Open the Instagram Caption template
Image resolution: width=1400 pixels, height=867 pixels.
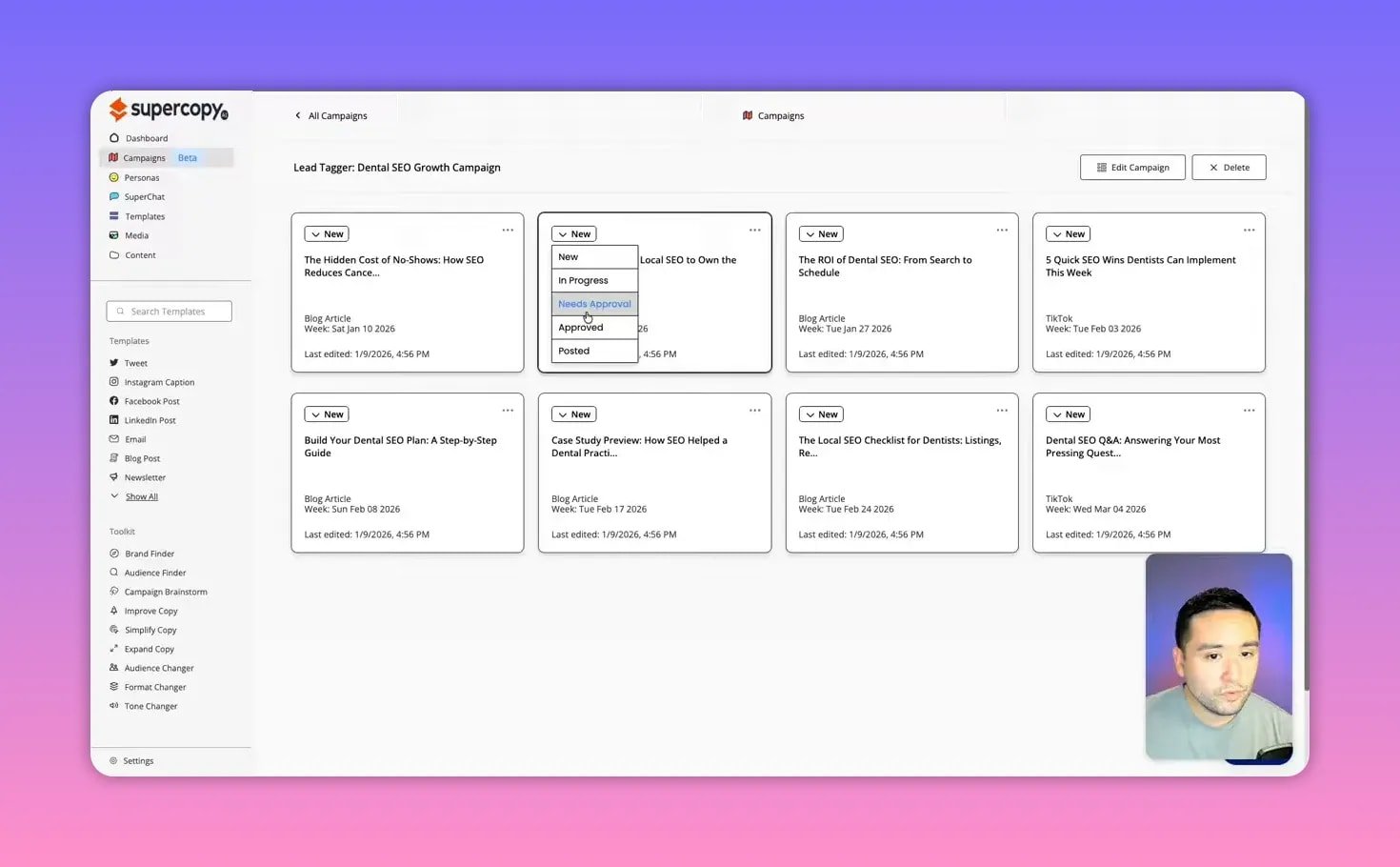(159, 382)
